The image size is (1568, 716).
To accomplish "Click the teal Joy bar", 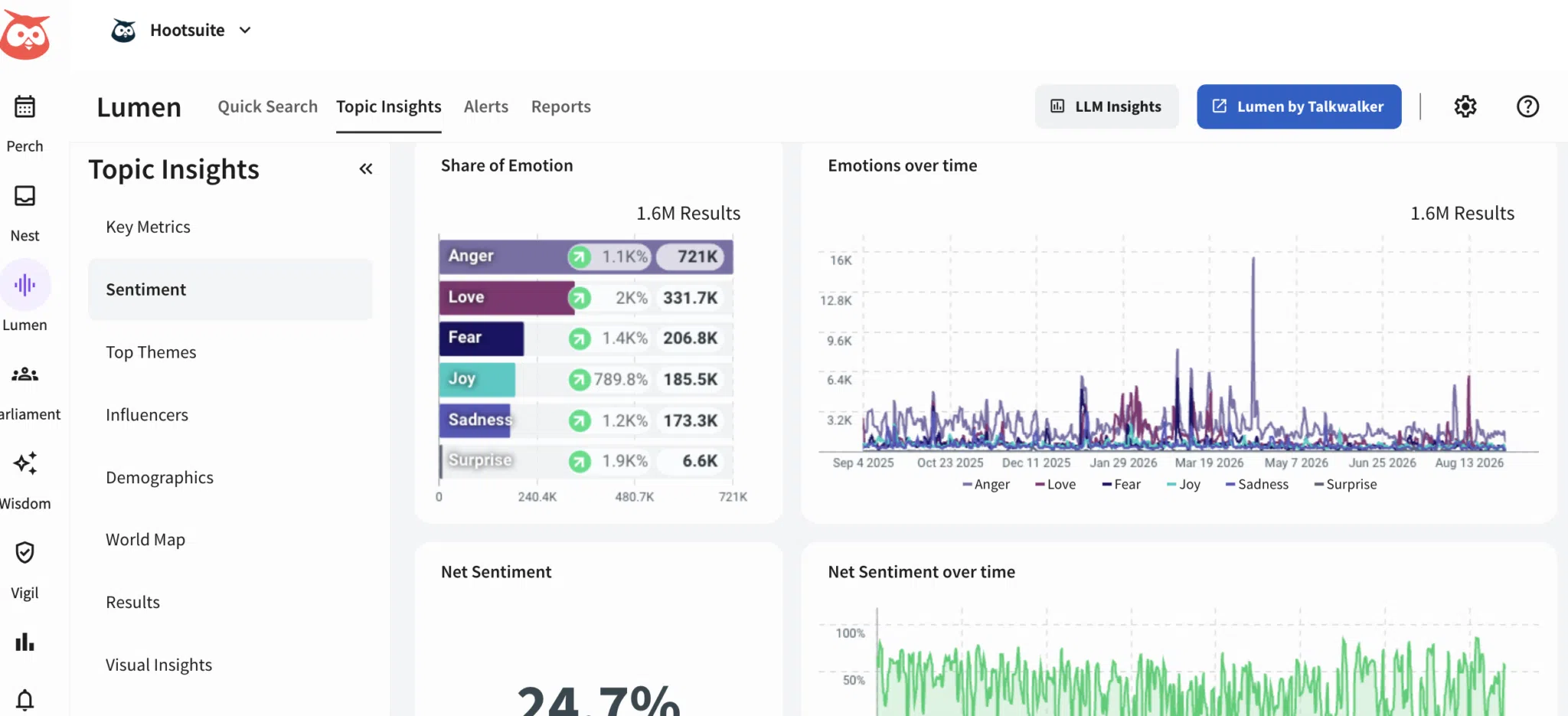I will tap(477, 379).
